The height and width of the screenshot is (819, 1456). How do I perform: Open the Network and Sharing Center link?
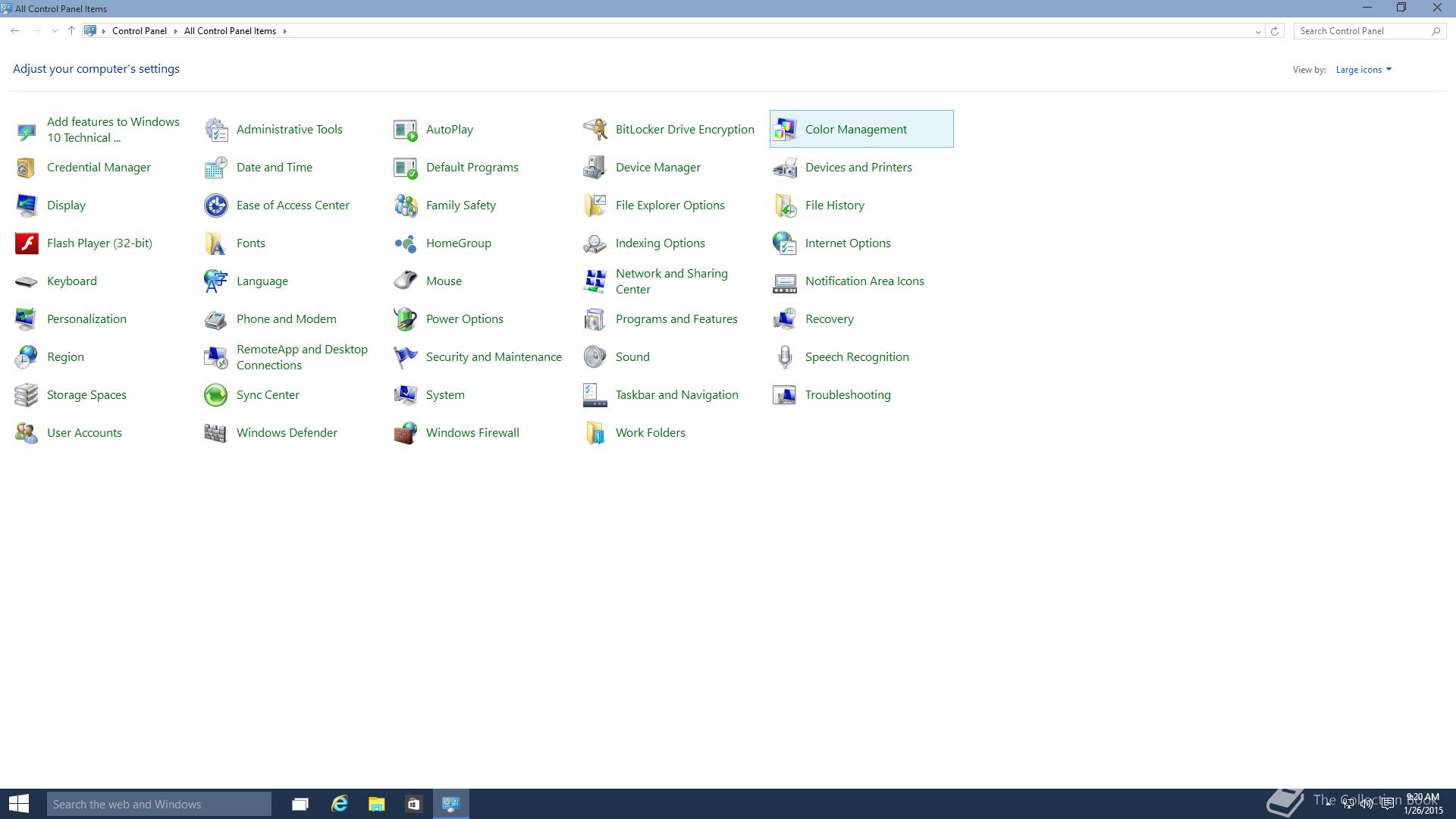[x=672, y=281]
